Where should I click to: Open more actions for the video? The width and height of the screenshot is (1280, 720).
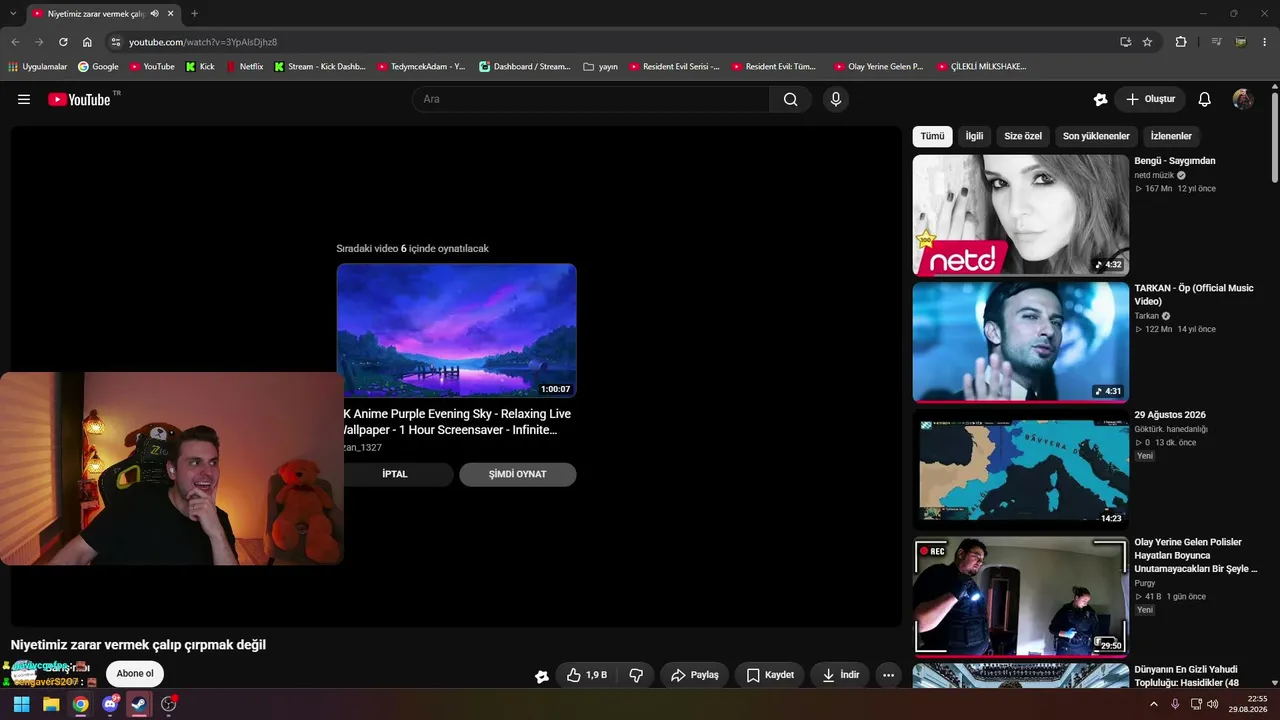[888, 675]
